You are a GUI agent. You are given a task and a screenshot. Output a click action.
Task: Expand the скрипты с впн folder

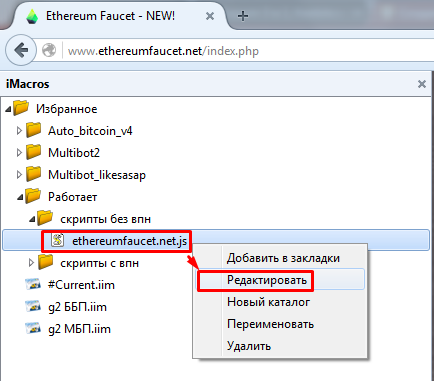coord(31,263)
